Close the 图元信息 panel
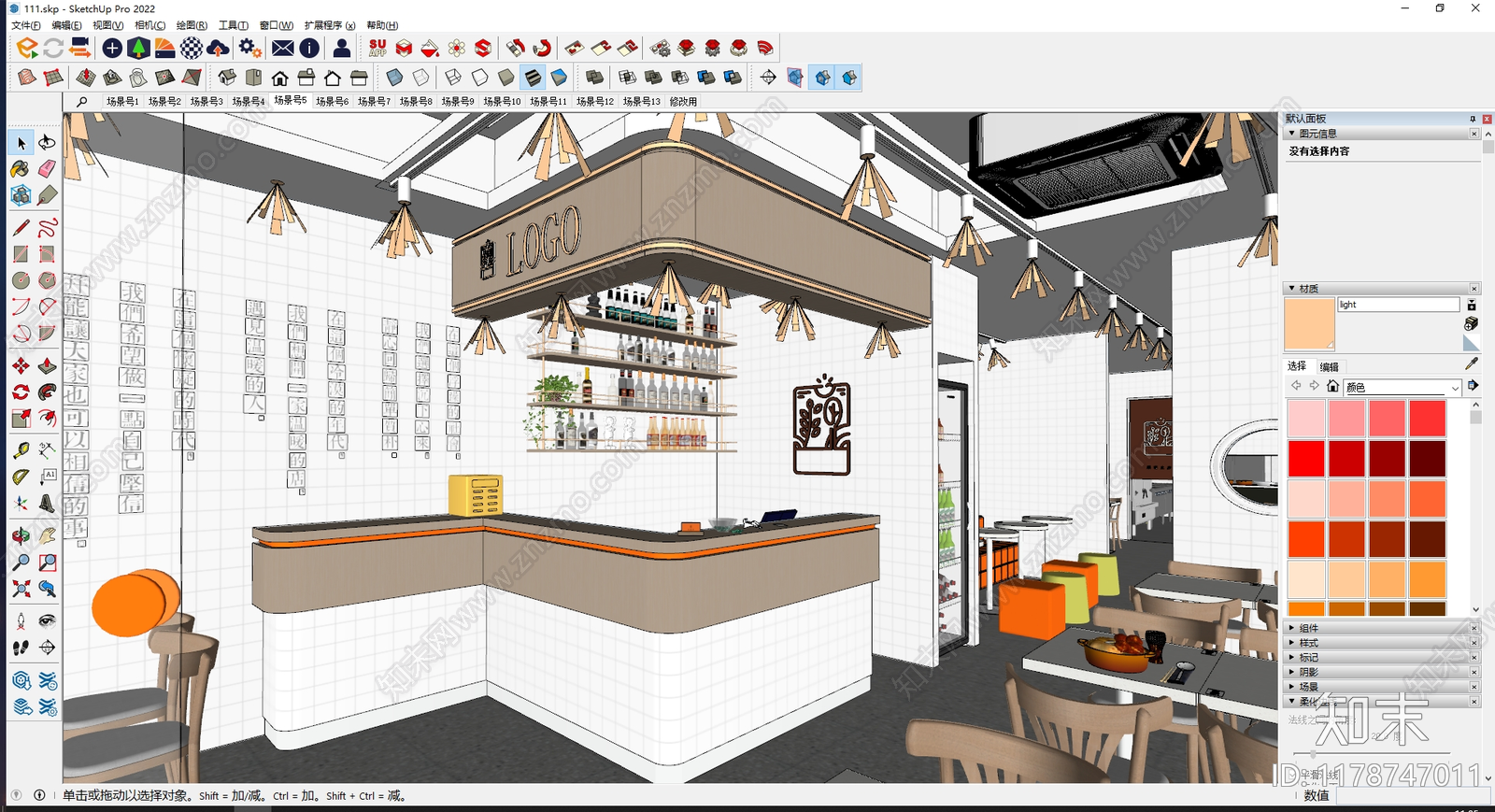1495x812 pixels. tap(1474, 134)
